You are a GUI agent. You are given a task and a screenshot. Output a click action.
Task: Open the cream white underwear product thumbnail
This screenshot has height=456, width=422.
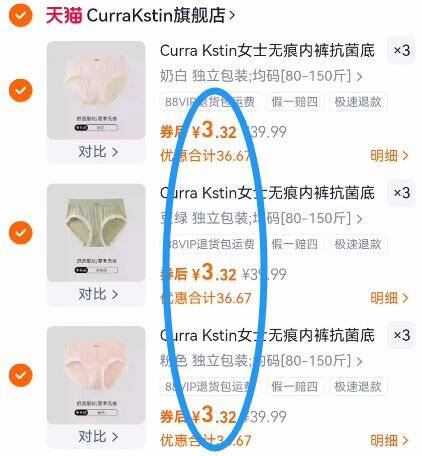96,90
